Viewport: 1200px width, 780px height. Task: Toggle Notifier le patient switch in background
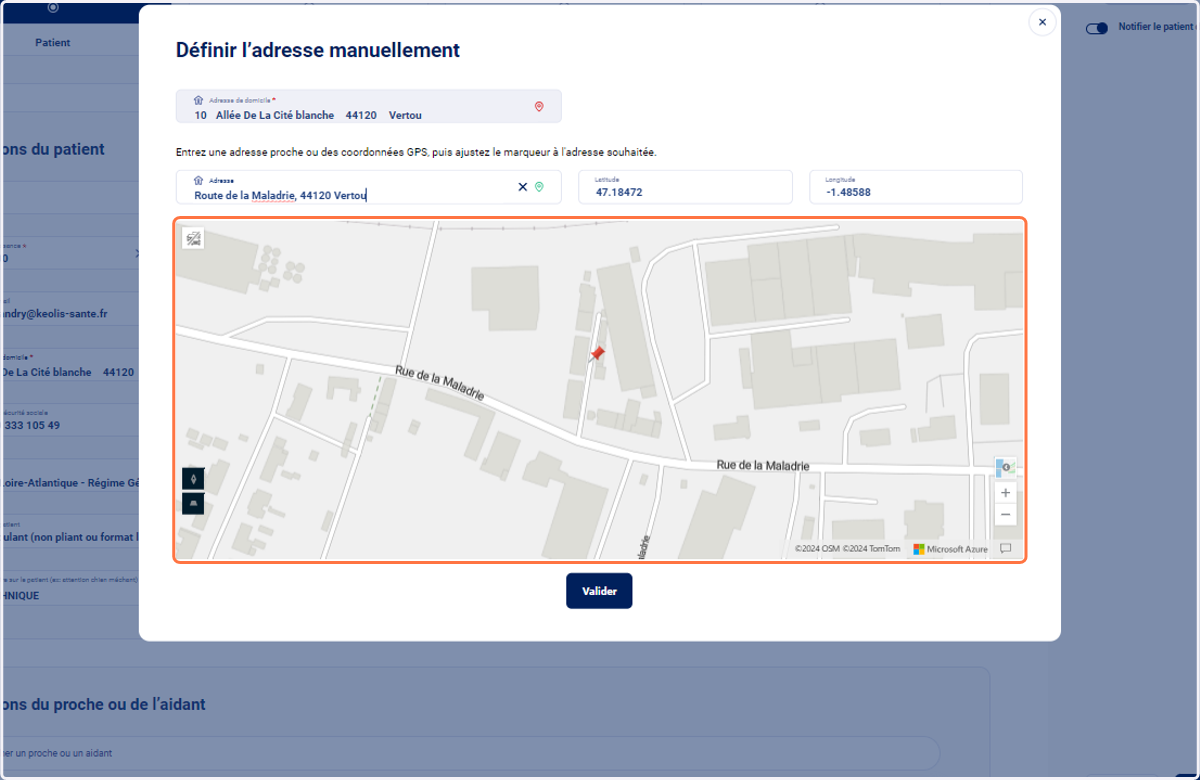1097,28
